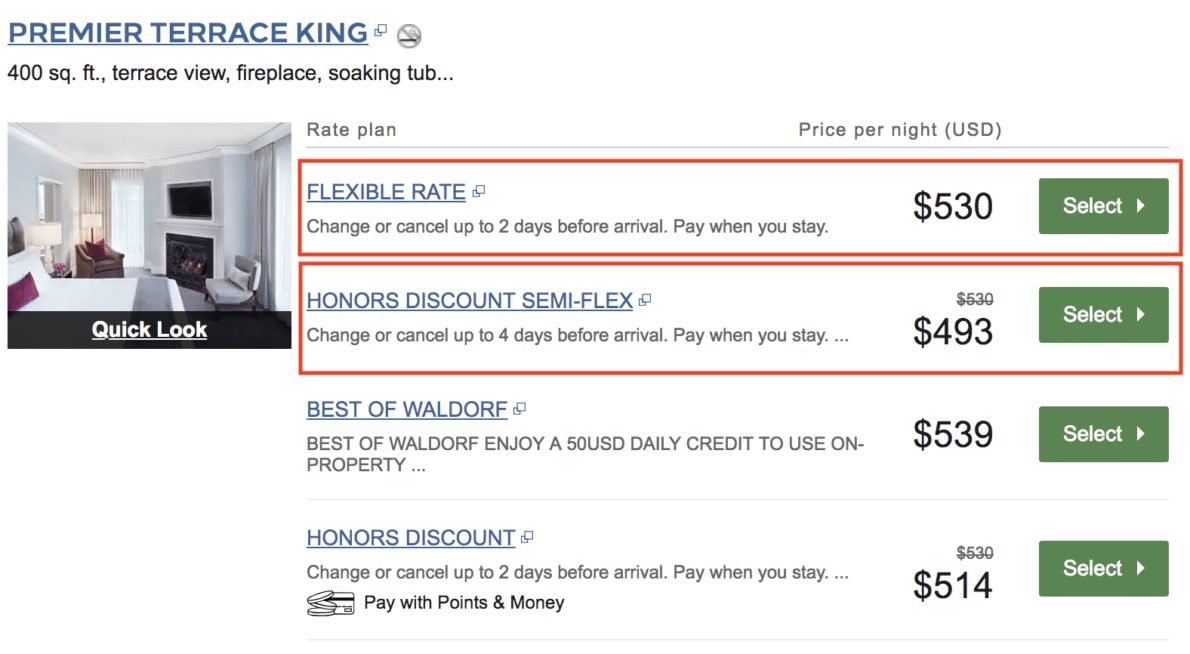
Task: Choose Pay with Points & Money option
Action: point(464,603)
